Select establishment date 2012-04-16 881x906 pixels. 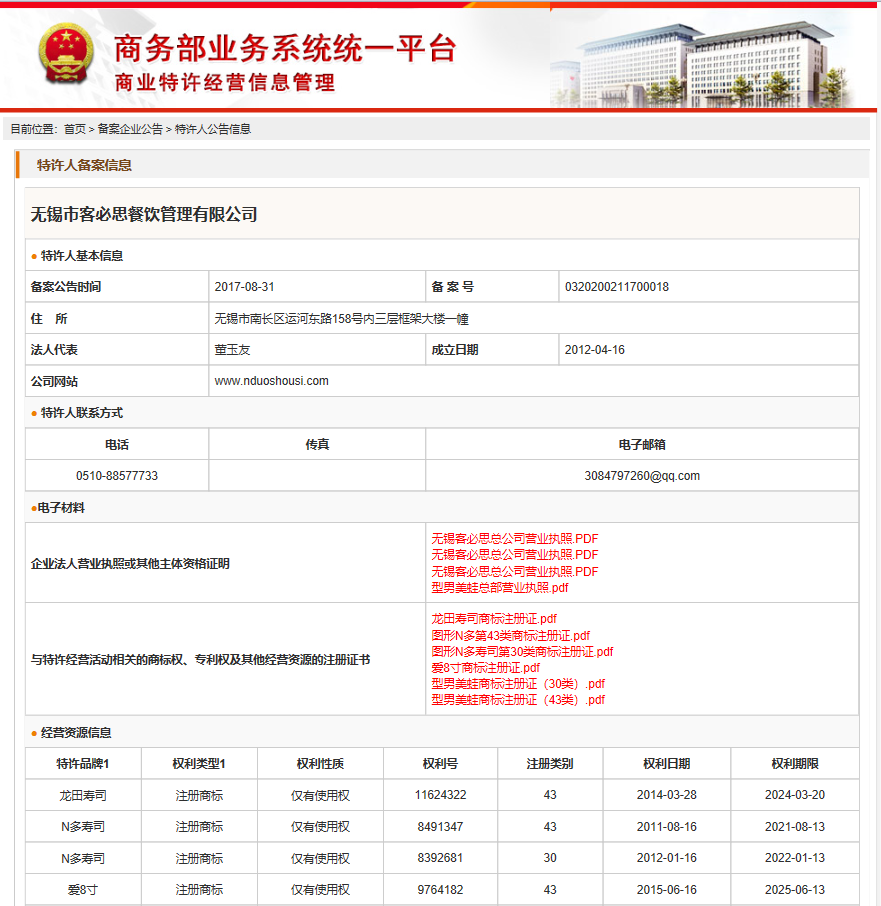(x=594, y=350)
